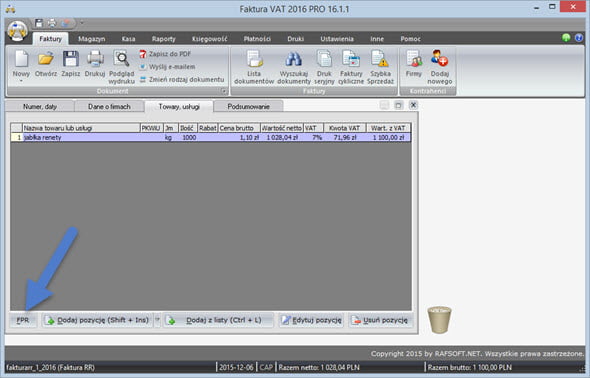
Task: Choose Wyślij e-mailem
Action: (x=167, y=67)
